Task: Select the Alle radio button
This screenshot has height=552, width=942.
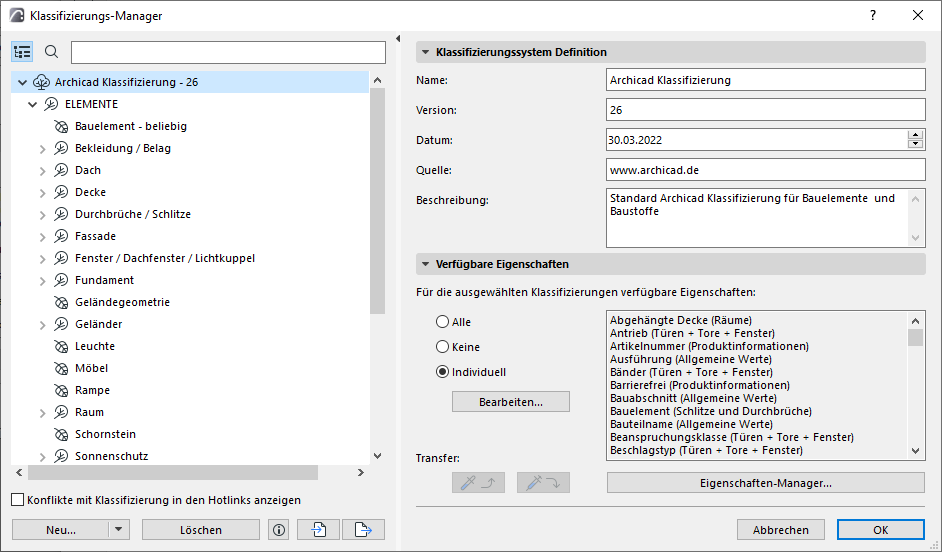Action: point(443,322)
